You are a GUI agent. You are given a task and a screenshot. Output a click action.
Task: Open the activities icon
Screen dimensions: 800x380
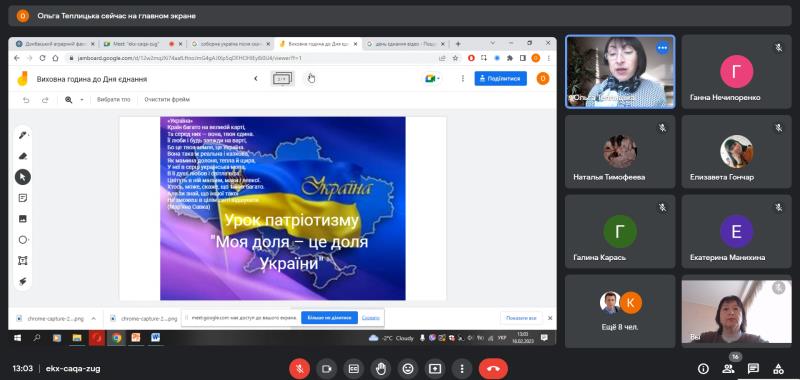coord(778,368)
